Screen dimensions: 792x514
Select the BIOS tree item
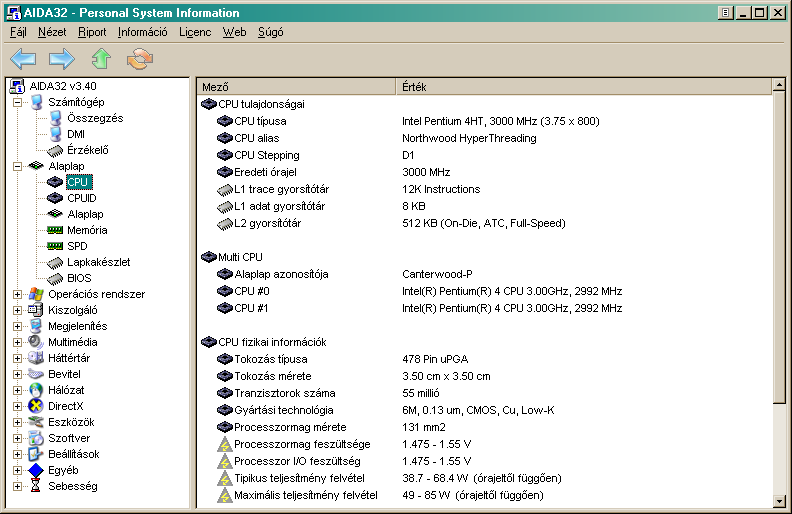click(79, 278)
